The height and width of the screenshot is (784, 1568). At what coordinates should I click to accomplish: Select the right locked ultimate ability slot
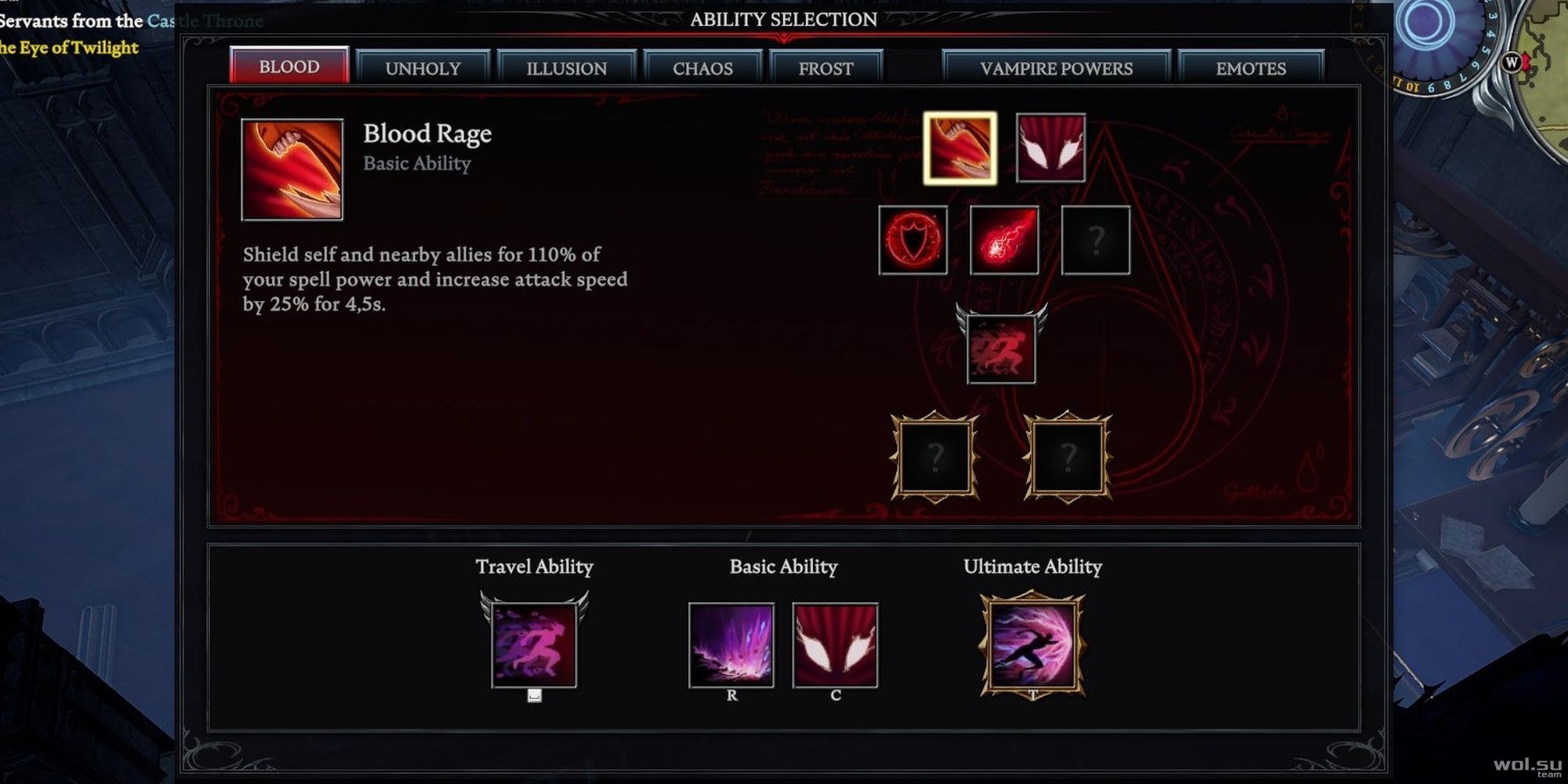[x=1068, y=457]
